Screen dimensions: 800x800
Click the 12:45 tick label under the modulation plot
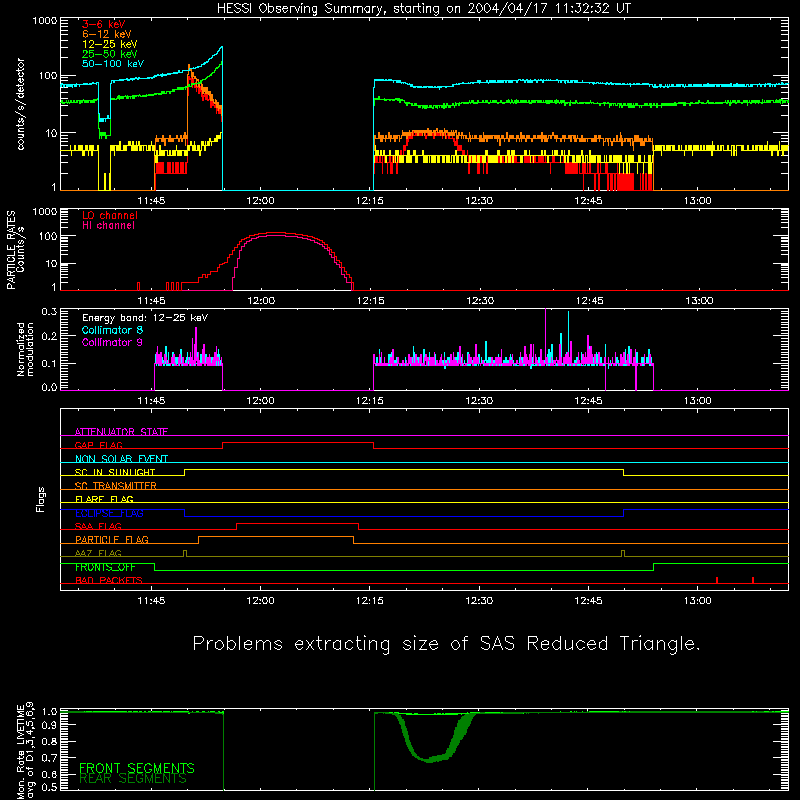[589, 401]
